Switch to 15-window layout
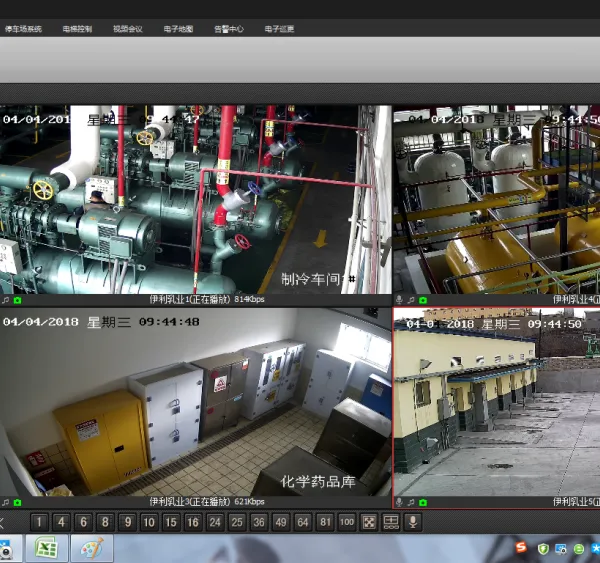 tap(171, 522)
